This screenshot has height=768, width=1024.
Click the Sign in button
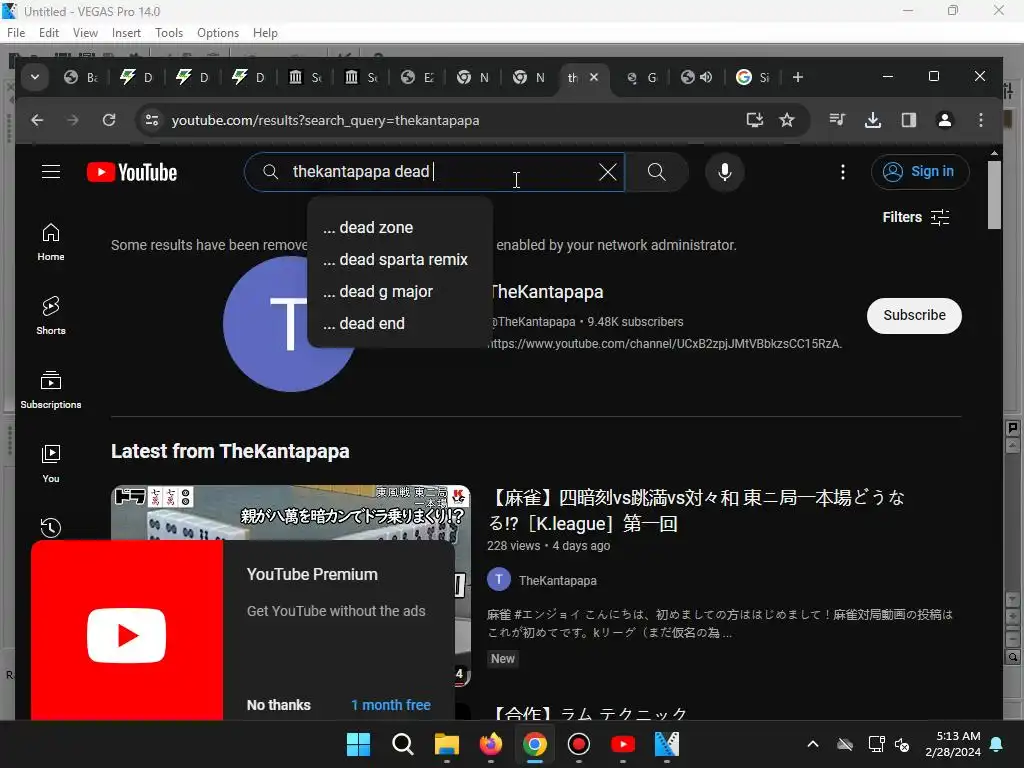point(920,172)
